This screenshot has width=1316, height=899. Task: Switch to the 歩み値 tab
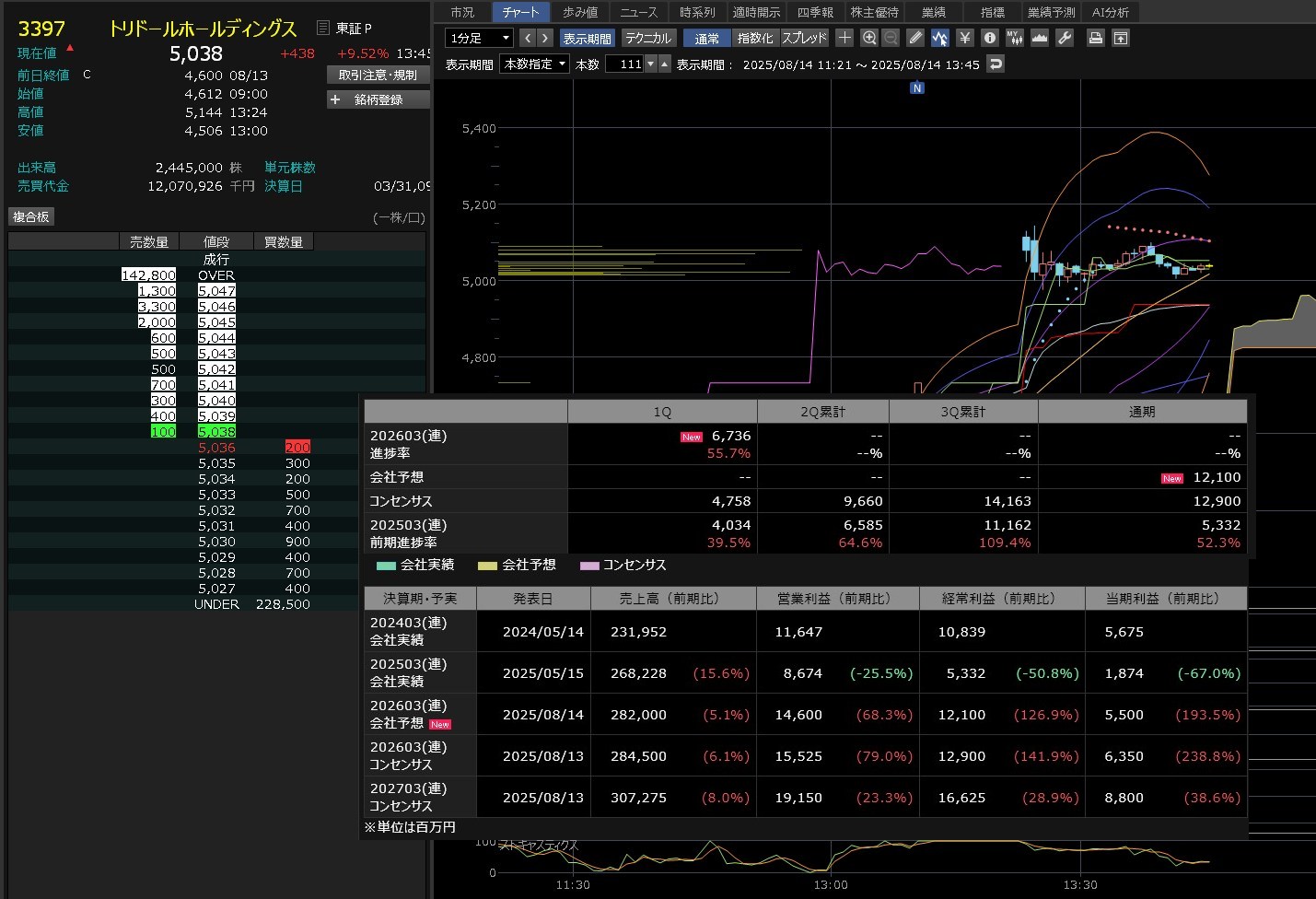580,12
